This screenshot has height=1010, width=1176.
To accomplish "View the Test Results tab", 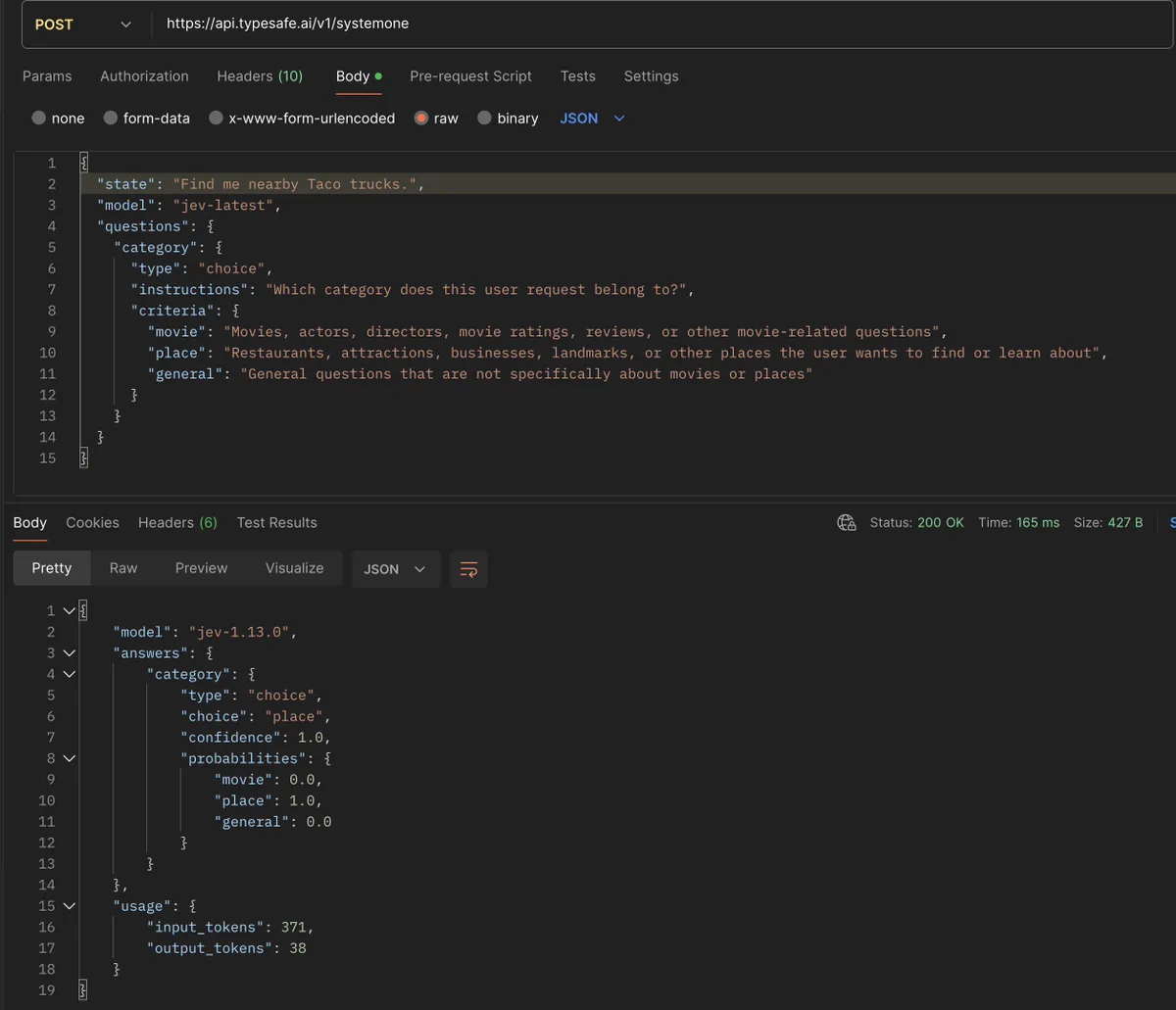I will (x=276, y=523).
